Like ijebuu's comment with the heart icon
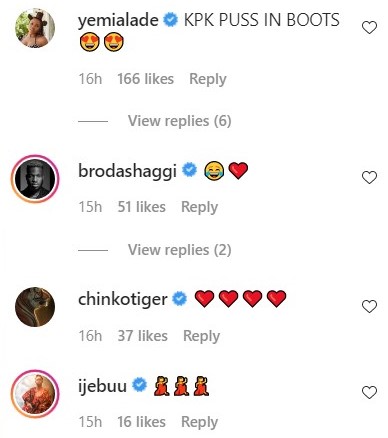Image resolution: width=388 pixels, height=438 pixels. 369,392
